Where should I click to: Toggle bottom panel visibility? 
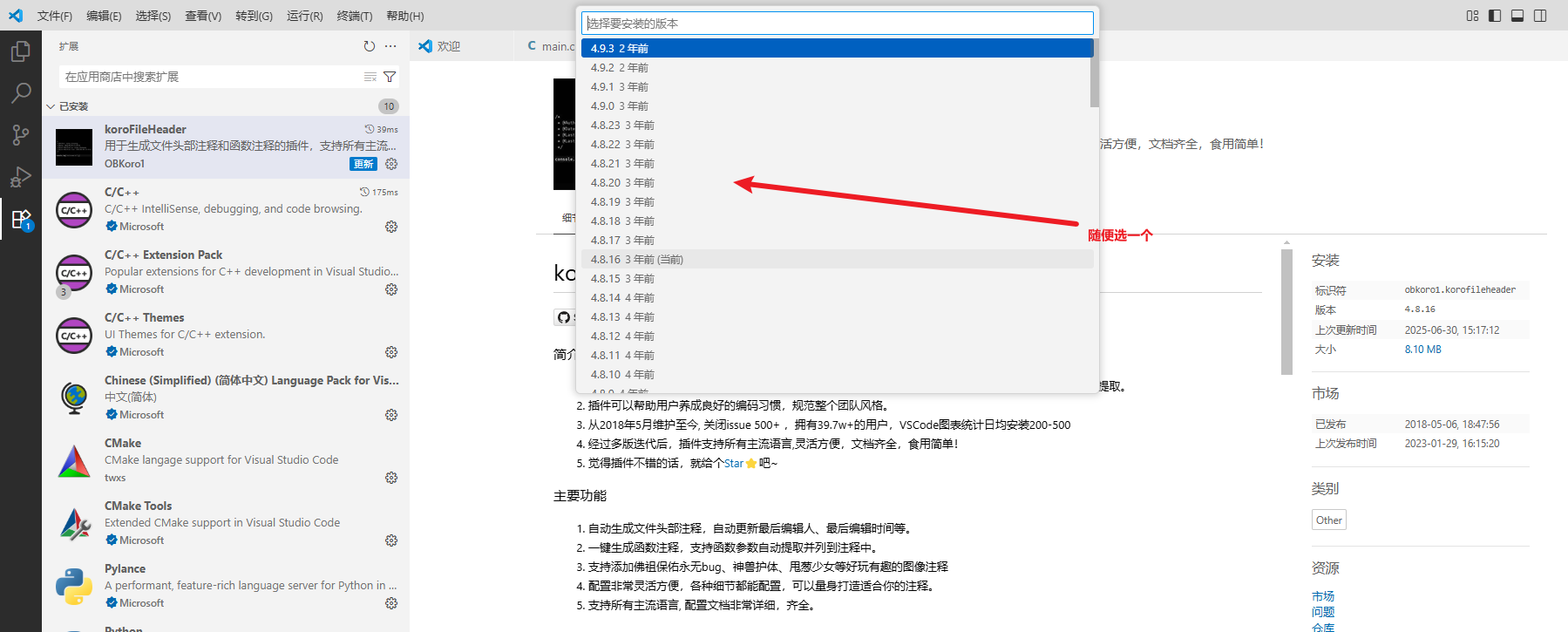tap(1517, 16)
